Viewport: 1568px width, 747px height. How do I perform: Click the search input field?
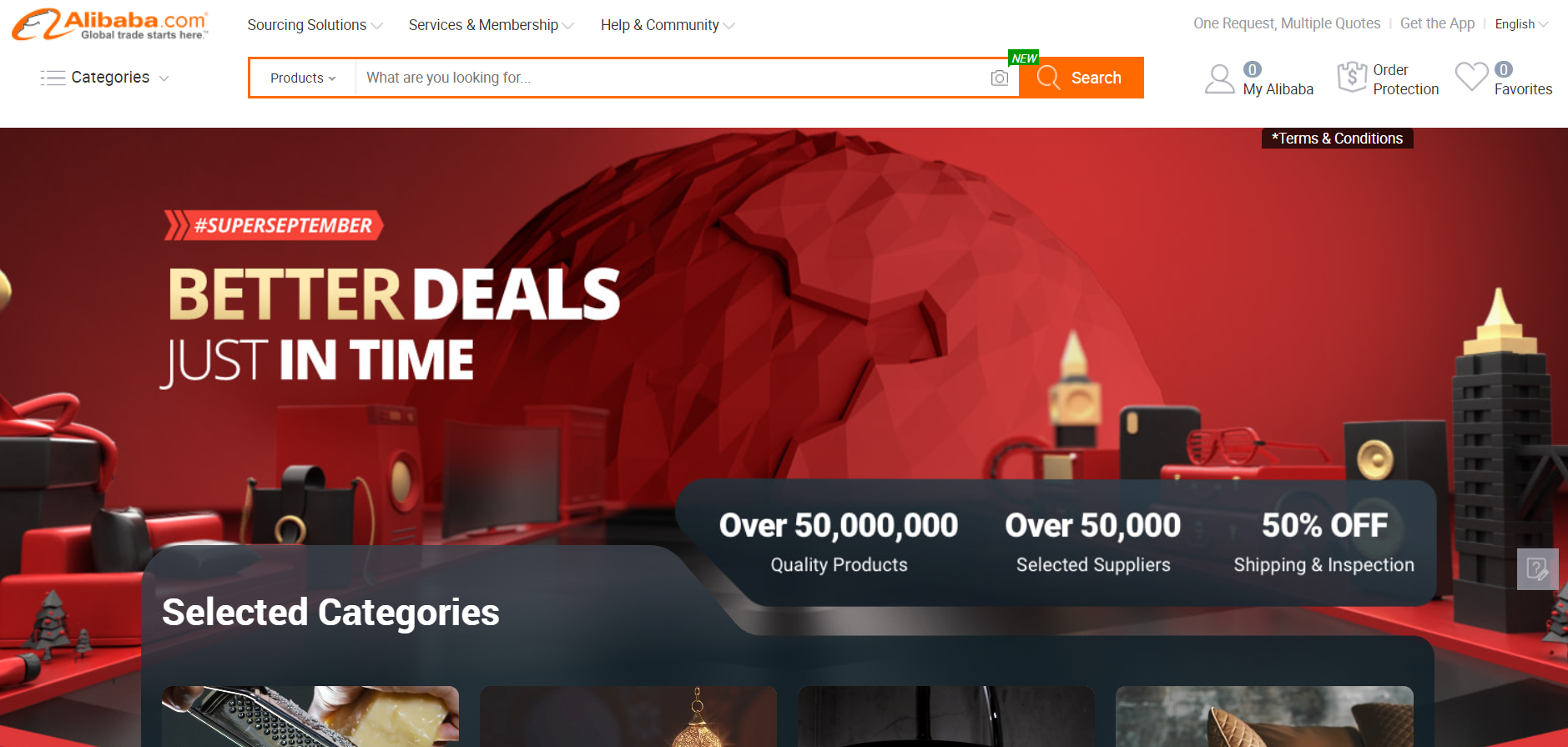click(x=673, y=78)
